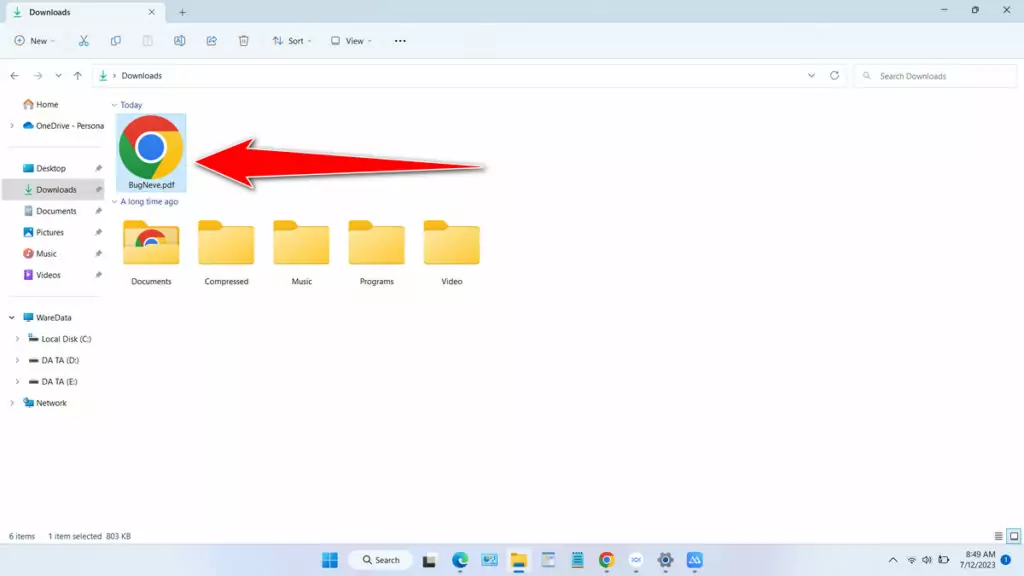Viewport: 1024px width, 576px height.
Task: Go back with the left arrow
Action: tap(14, 76)
